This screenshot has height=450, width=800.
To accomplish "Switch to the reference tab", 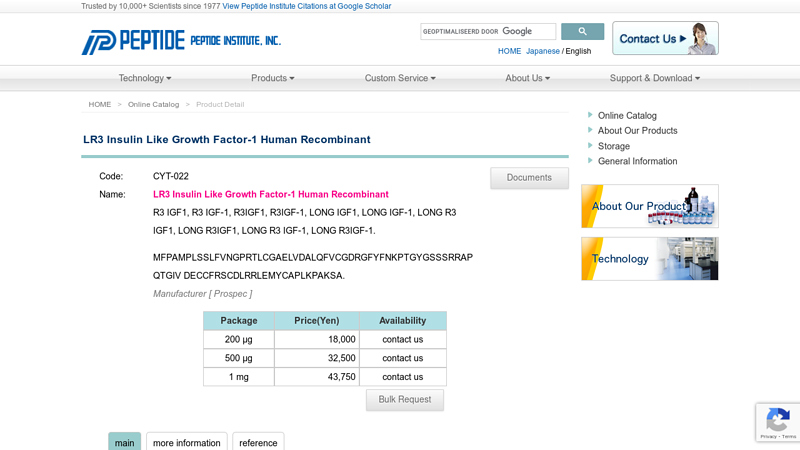I will (258, 442).
